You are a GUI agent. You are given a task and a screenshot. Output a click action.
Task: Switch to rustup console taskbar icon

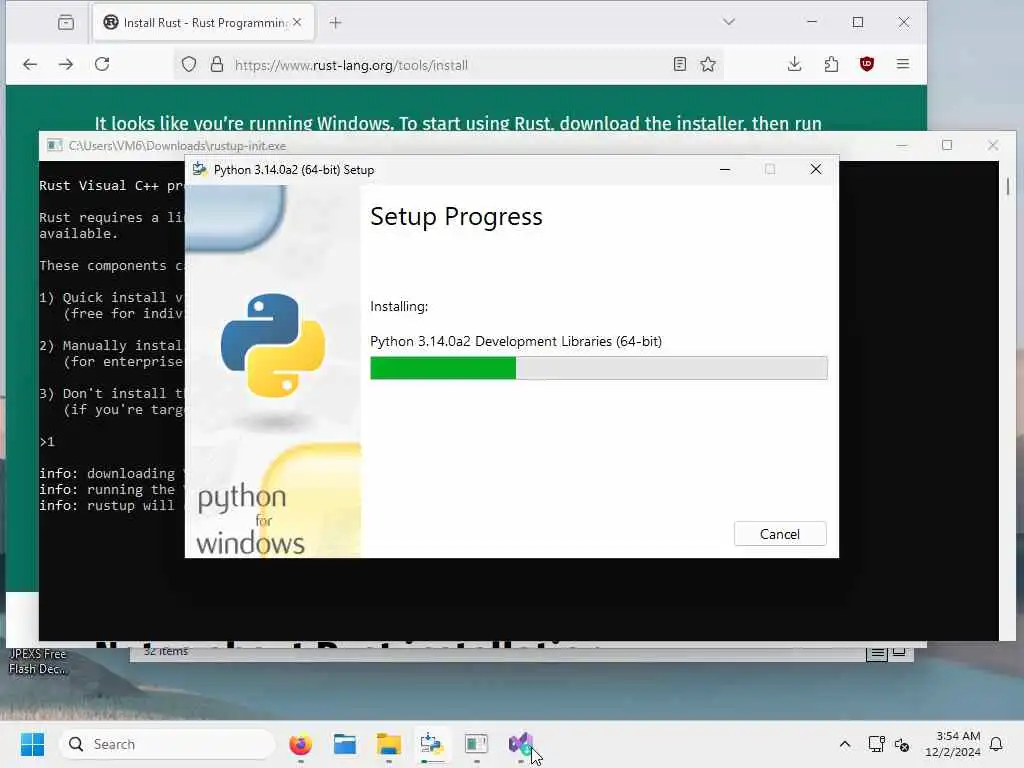[477, 744]
